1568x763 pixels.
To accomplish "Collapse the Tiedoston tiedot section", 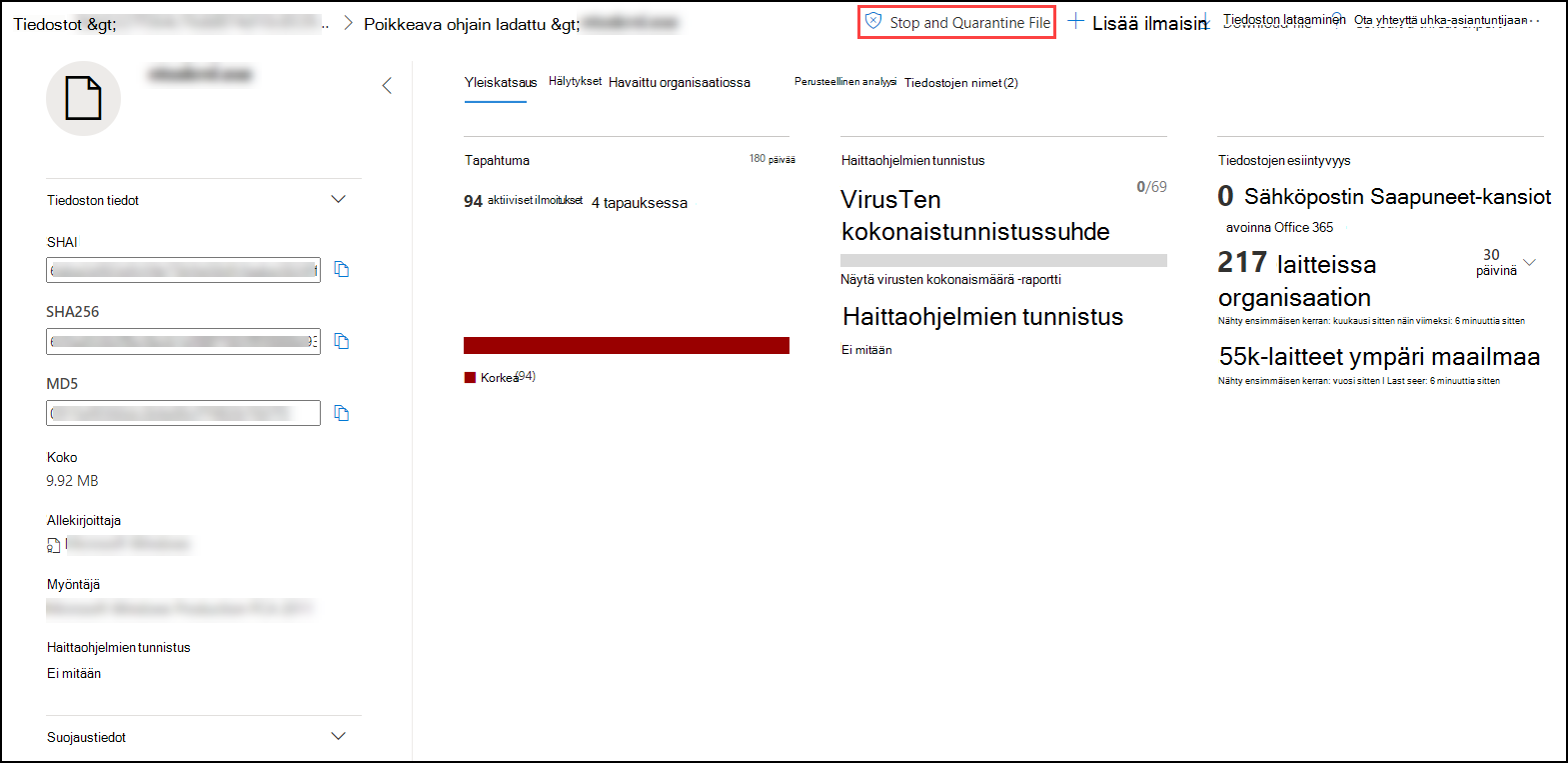I will tap(338, 199).
